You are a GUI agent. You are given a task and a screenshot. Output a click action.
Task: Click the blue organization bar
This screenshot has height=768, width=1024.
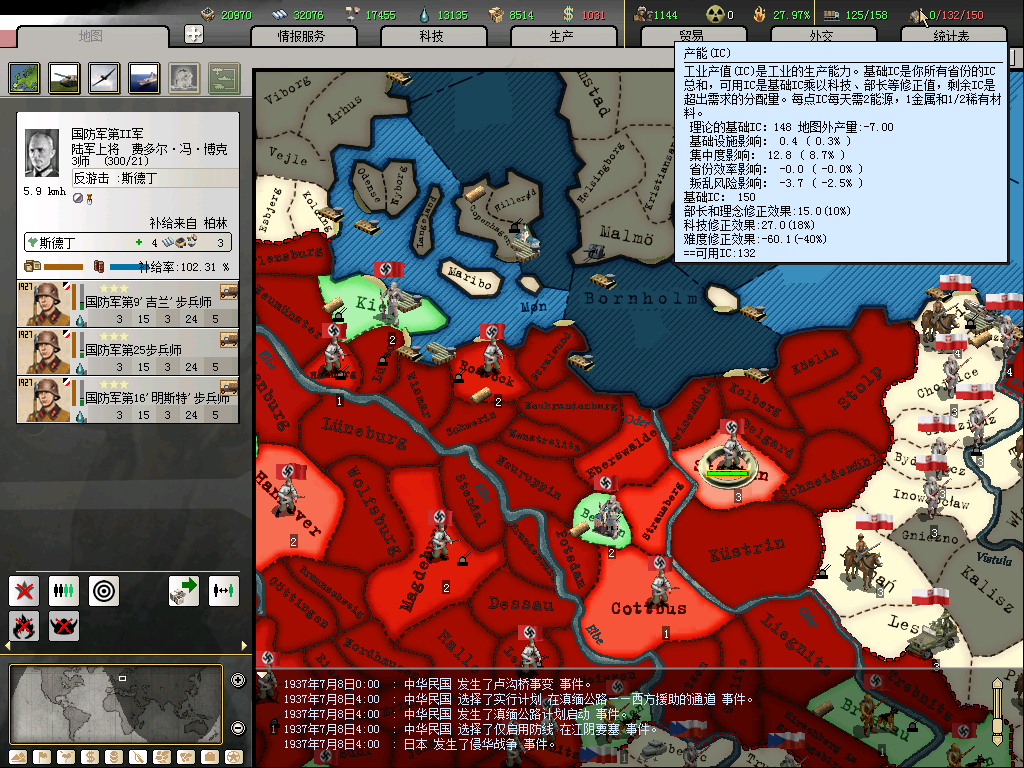129,266
